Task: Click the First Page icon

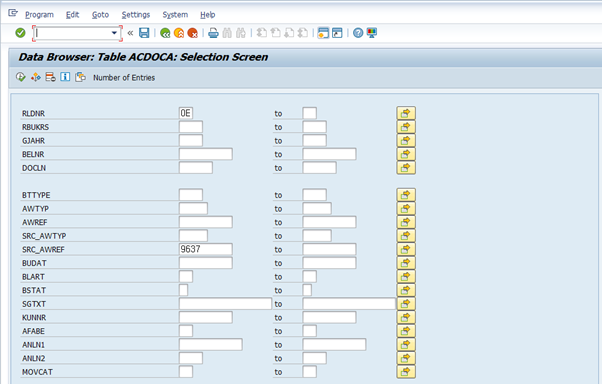Action: click(261, 33)
